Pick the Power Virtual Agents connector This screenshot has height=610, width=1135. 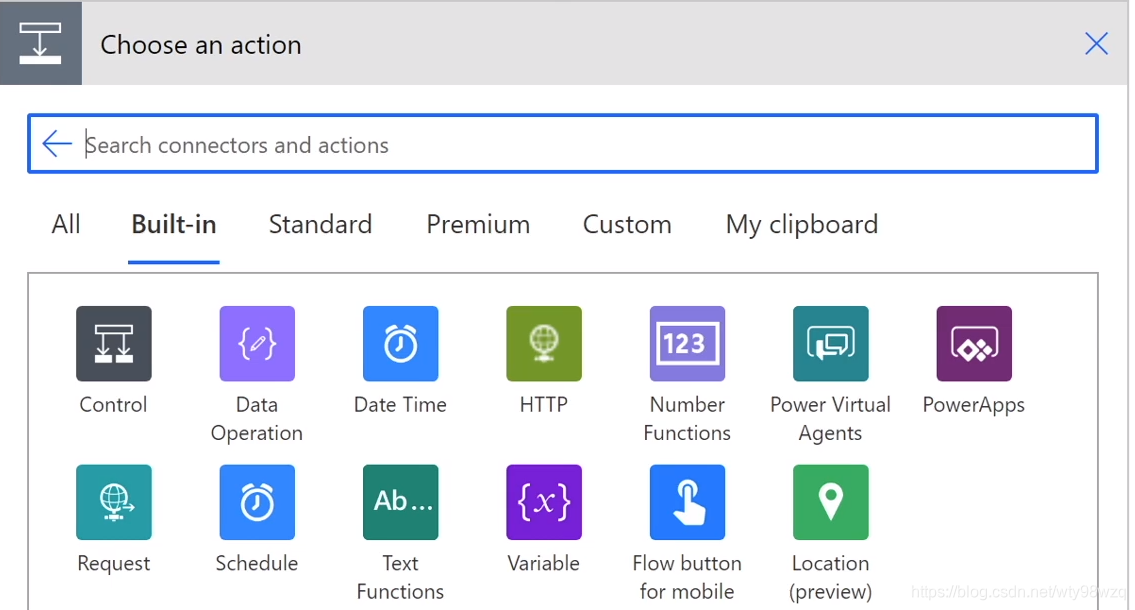(x=830, y=344)
